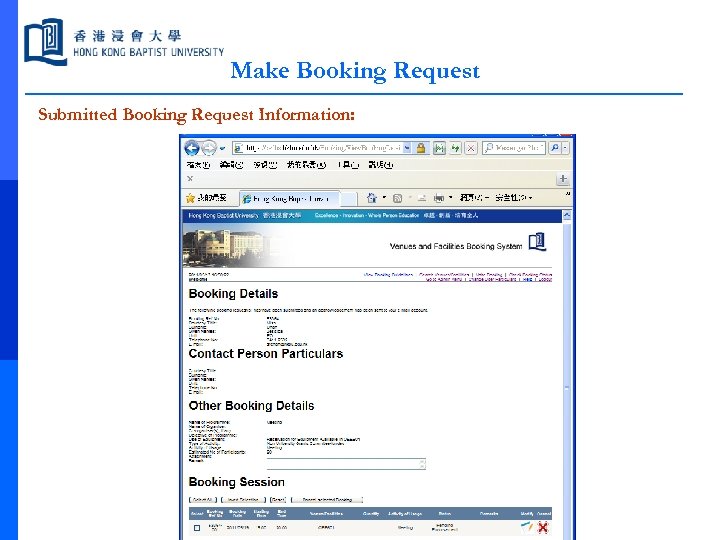Open the Search Venues/Facilities link
The height and width of the screenshot is (540, 720).
click(444, 275)
